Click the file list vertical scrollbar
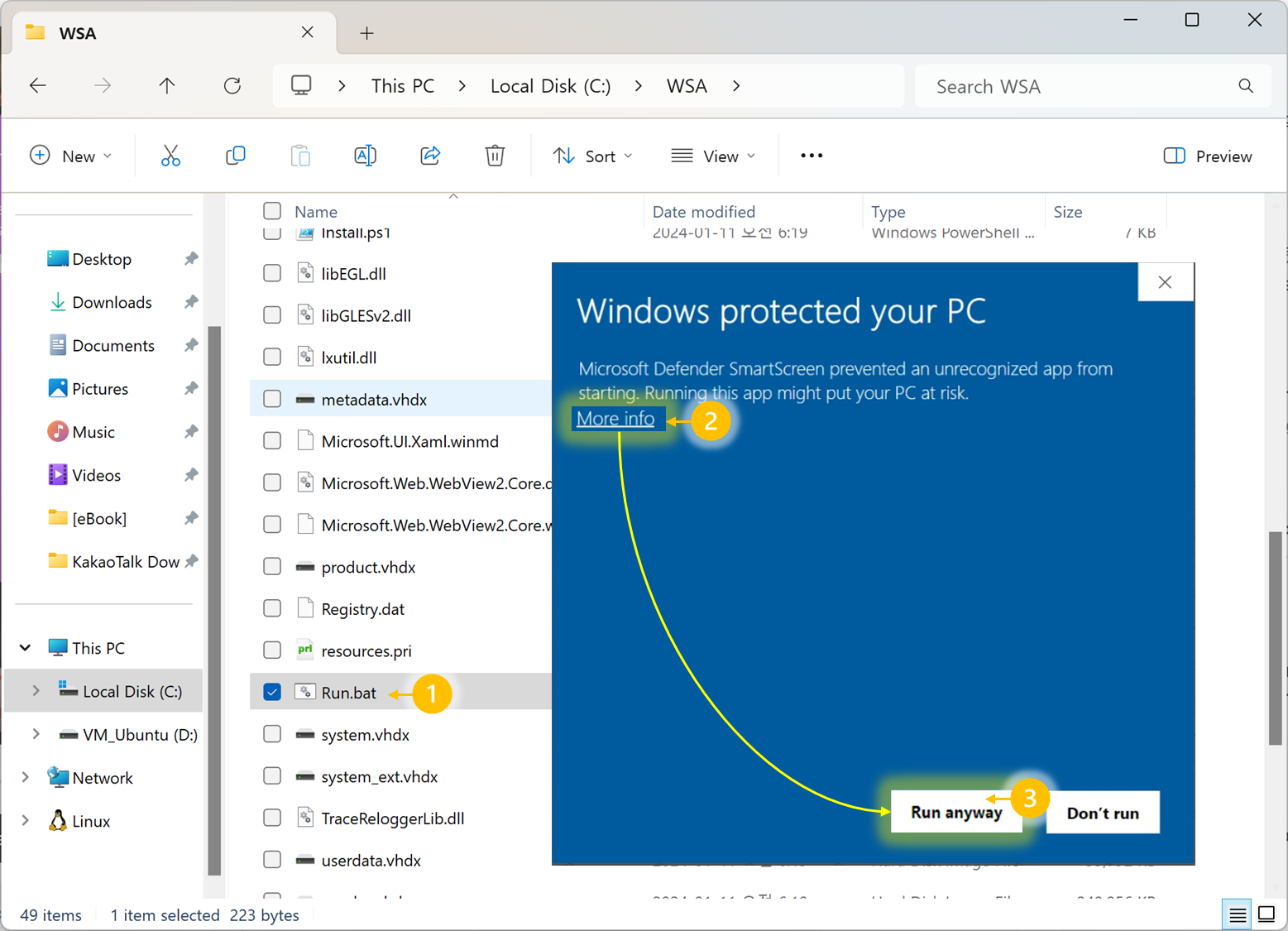 coord(1275,637)
